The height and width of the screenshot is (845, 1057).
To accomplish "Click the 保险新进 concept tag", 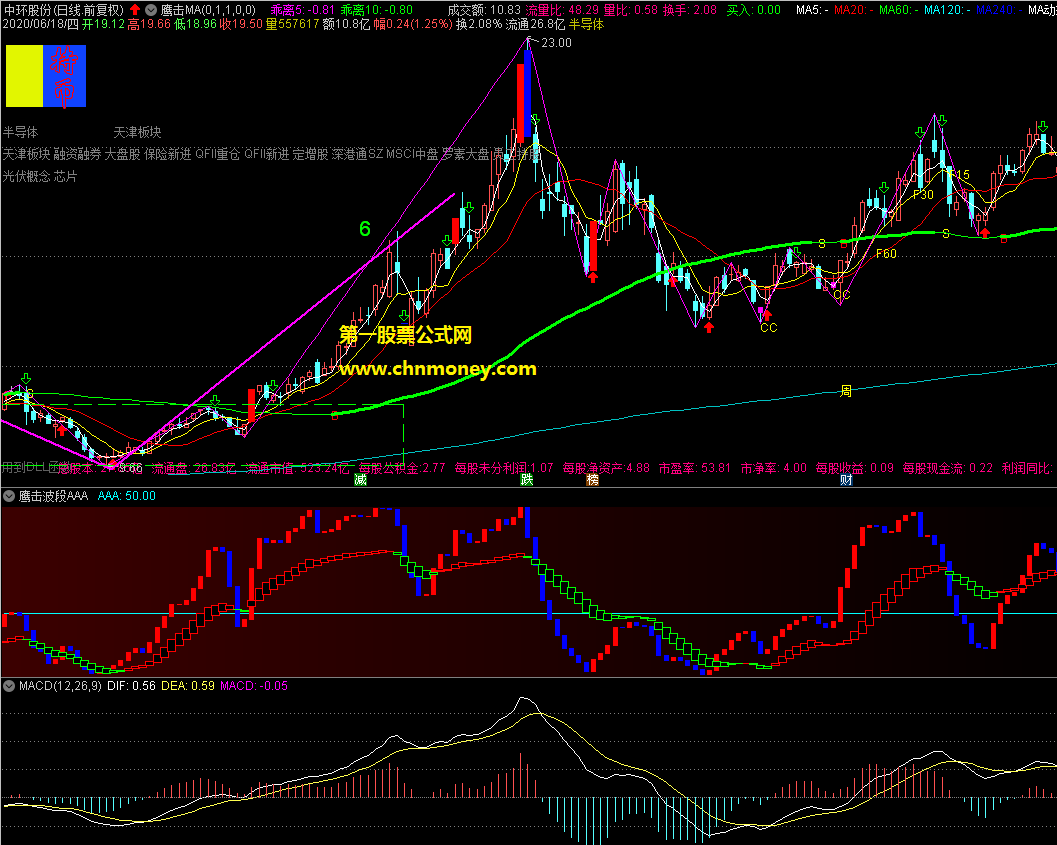I will click(x=168, y=154).
